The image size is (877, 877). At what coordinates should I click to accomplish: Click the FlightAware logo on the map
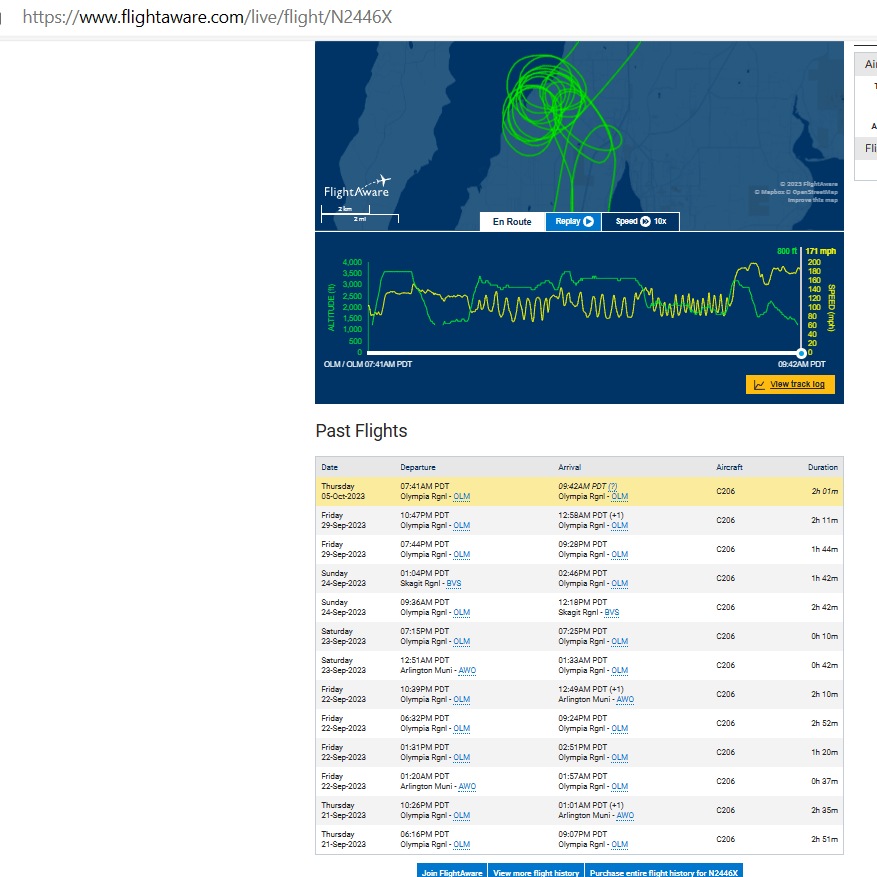coord(356,187)
